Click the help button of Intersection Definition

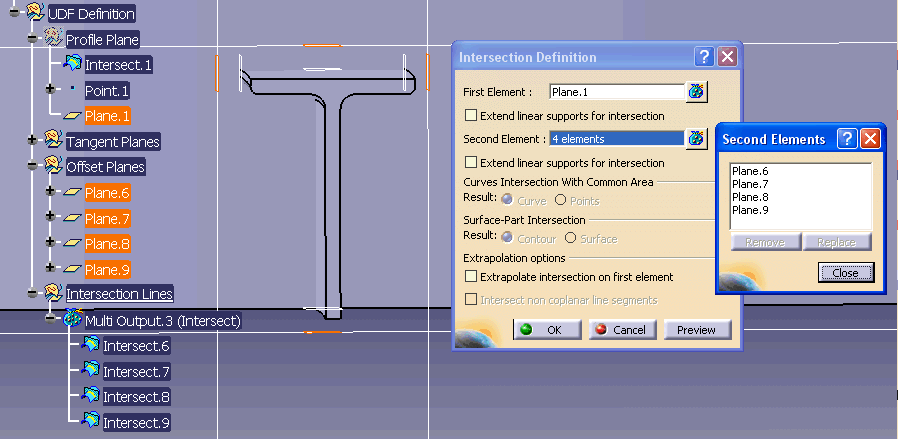point(704,57)
